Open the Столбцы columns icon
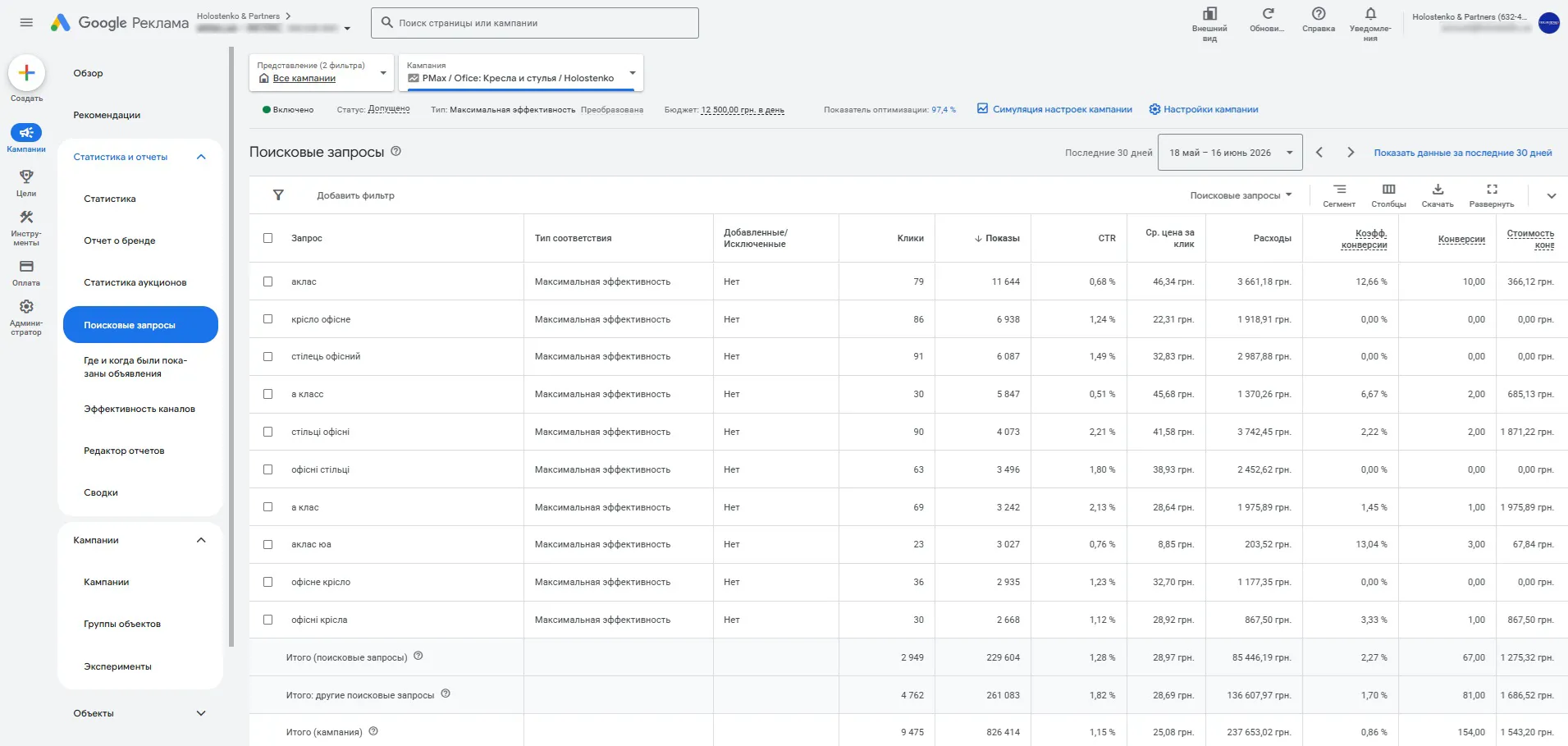The width and height of the screenshot is (1568, 746). pos(1388,190)
